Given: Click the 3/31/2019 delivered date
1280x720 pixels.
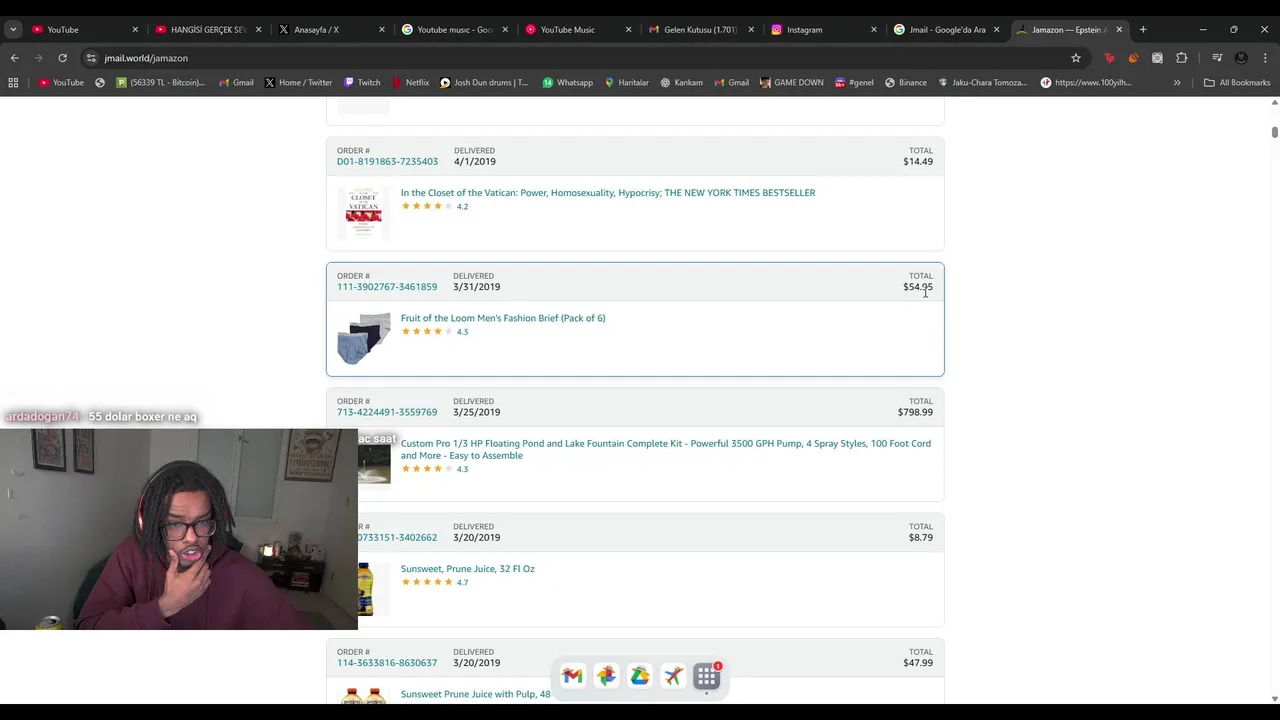Looking at the screenshot, I should click(476, 287).
